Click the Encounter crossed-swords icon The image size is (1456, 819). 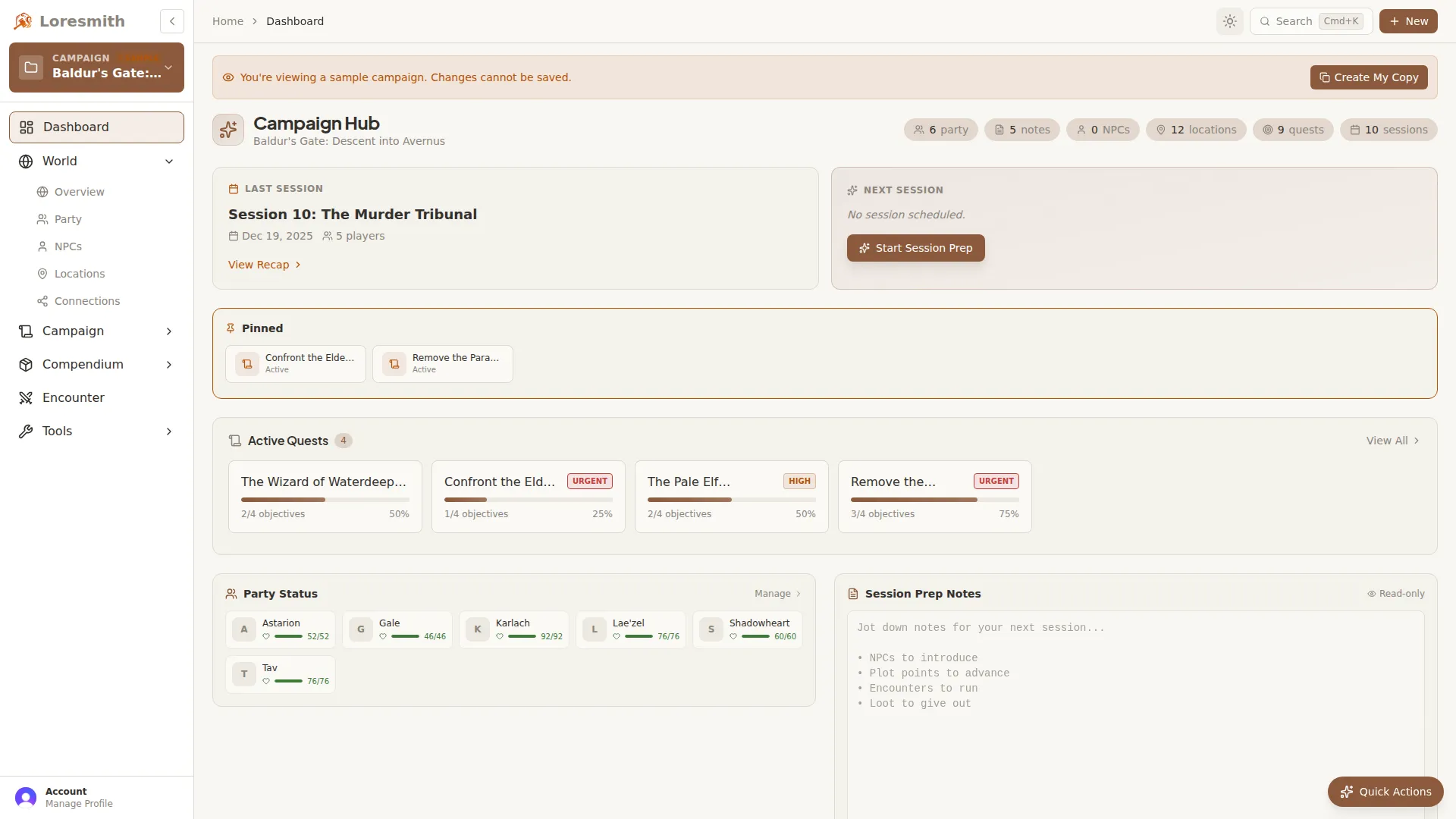(26, 397)
